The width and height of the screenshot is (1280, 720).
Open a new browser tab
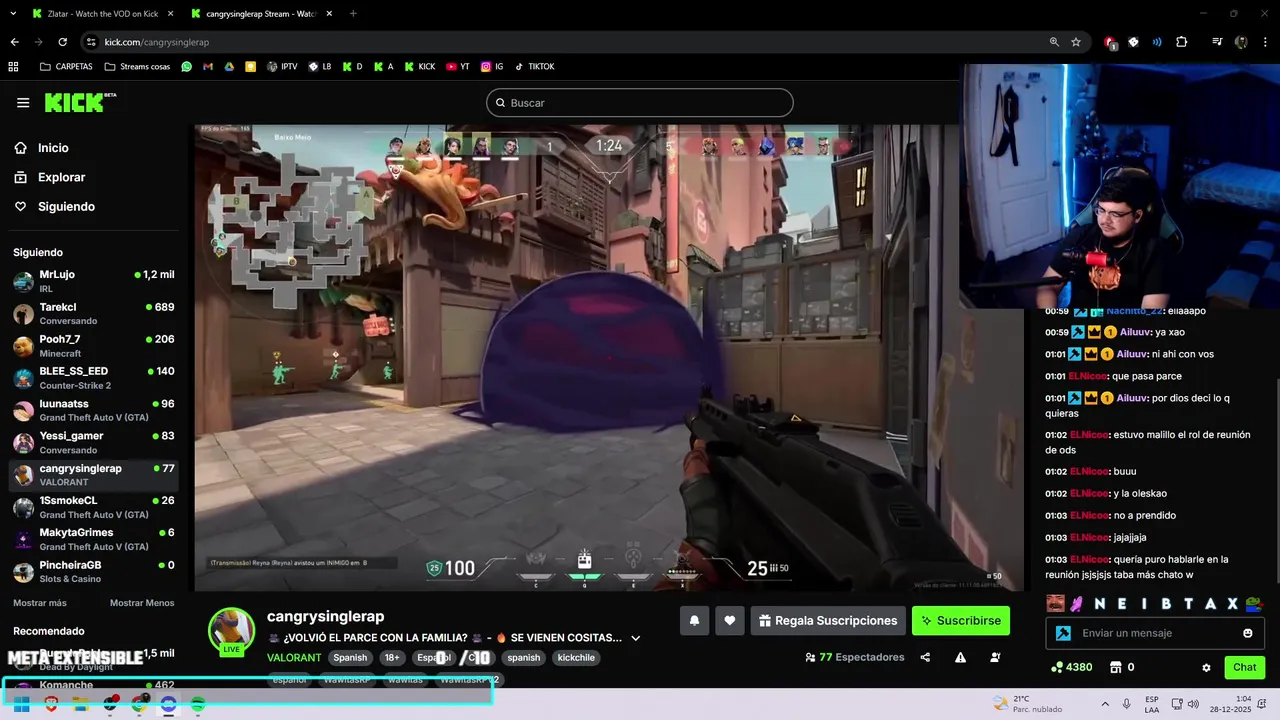(x=353, y=14)
